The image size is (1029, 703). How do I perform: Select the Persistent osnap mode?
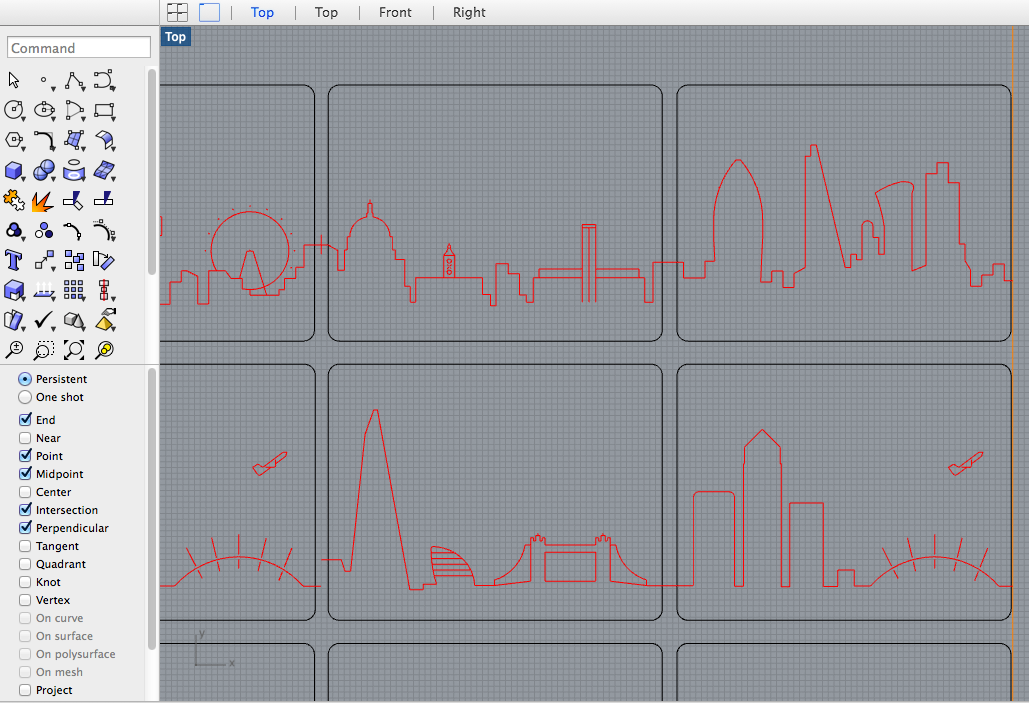(25, 379)
